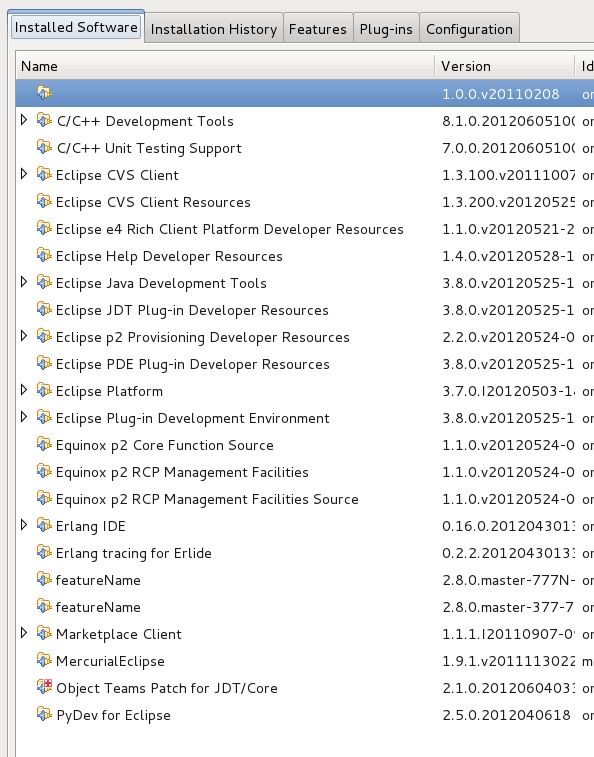The height and width of the screenshot is (757, 594).
Task: Click the Eclipse Plug-in Development Environment icon
Action: coord(44,417)
